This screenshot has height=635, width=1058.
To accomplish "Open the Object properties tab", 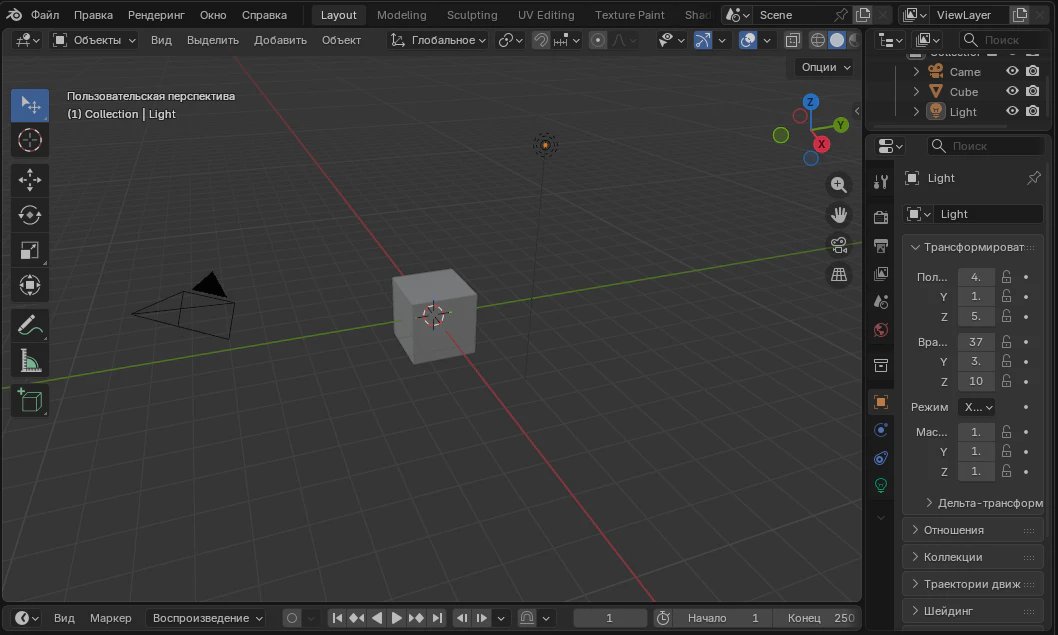I will click(881, 402).
